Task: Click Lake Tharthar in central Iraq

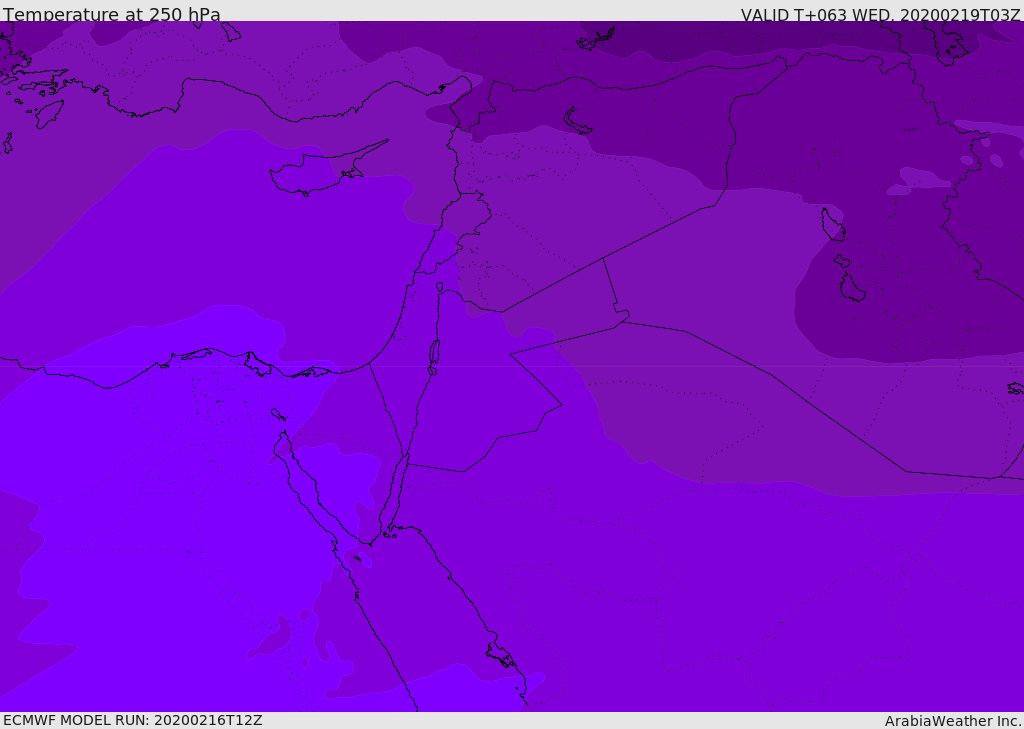Action: 832,225
